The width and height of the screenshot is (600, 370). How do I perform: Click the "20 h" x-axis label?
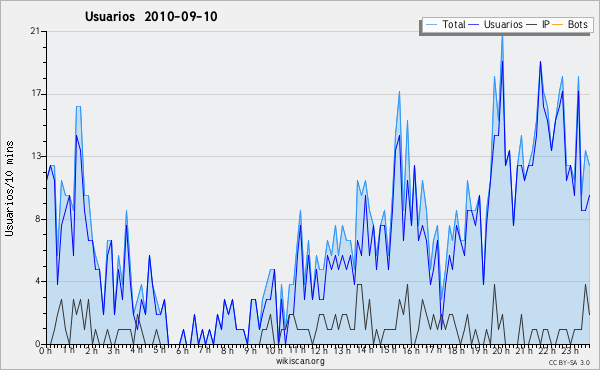pos(501,351)
